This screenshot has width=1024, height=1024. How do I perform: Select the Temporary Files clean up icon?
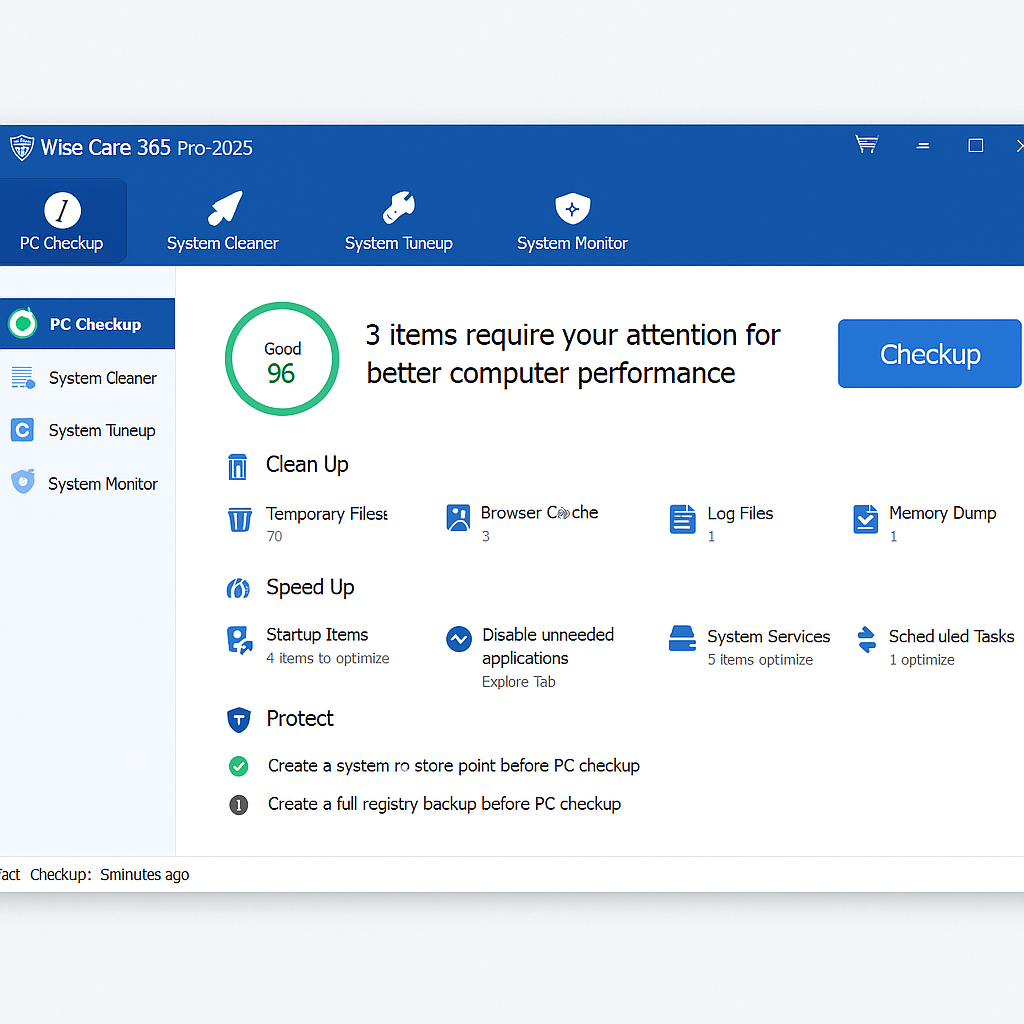click(x=240, y=519)
